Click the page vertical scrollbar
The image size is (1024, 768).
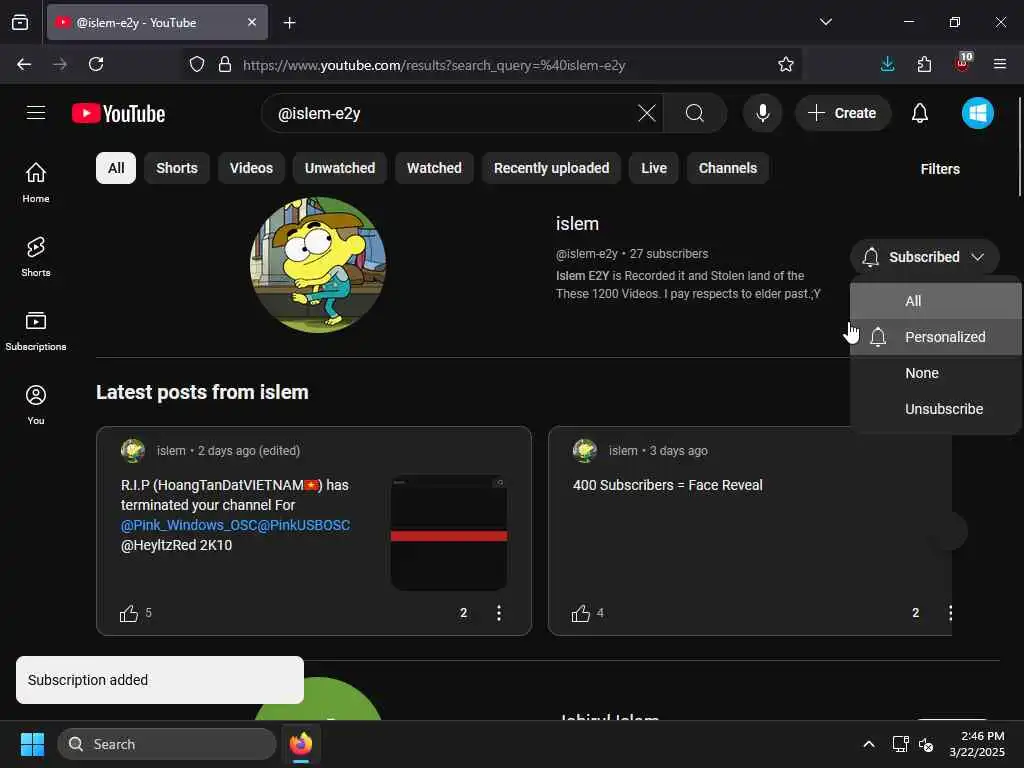1019,146
